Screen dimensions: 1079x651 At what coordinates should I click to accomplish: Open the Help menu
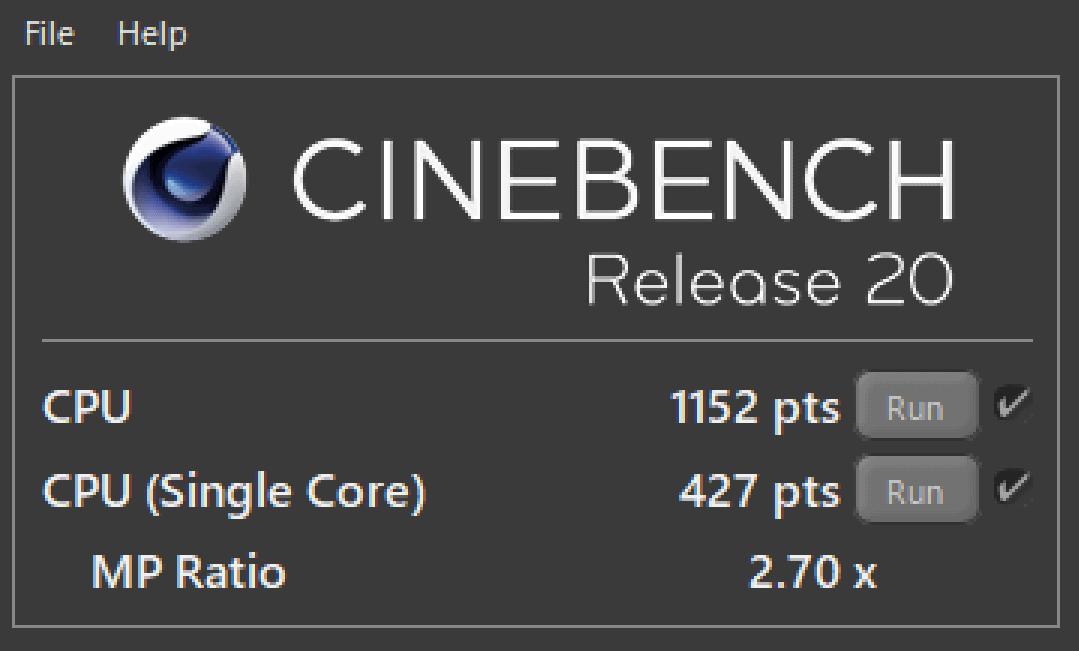(152, 34)
